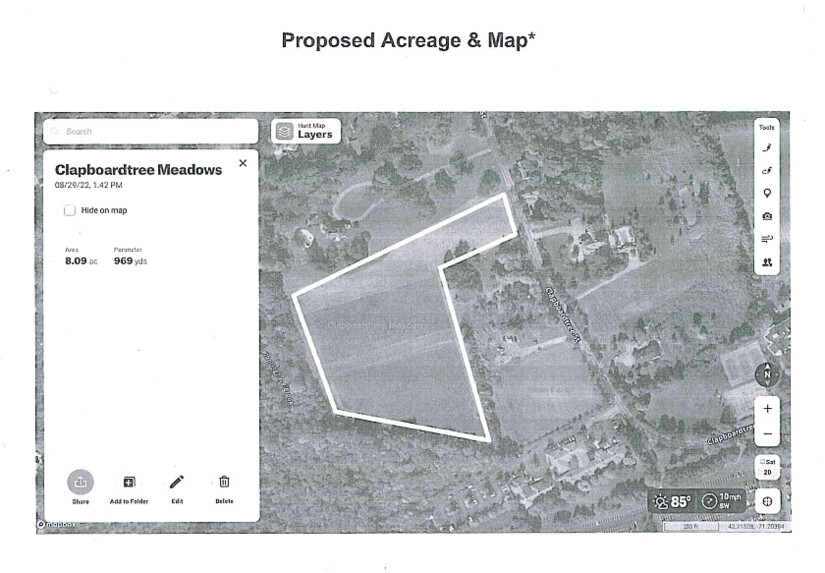
Task: Click the Add to Folder icon
Action: click(x=128, y=482)
